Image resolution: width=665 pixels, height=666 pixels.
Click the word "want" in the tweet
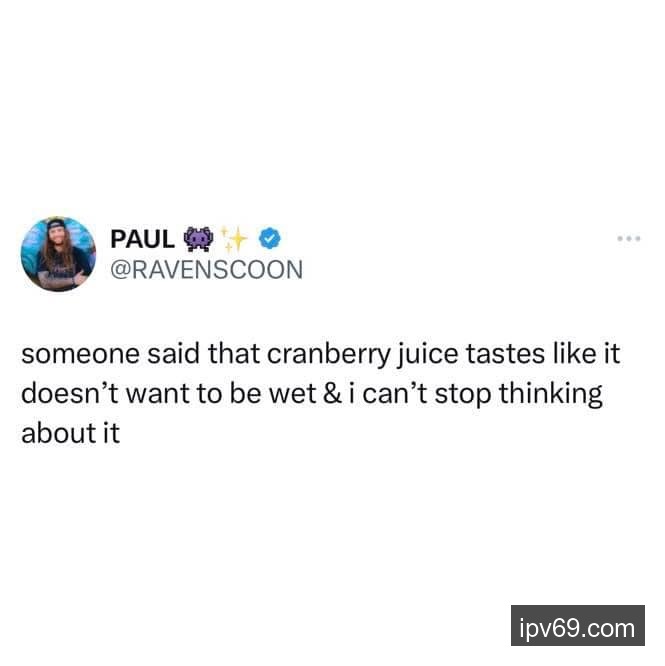coord(158,395)
